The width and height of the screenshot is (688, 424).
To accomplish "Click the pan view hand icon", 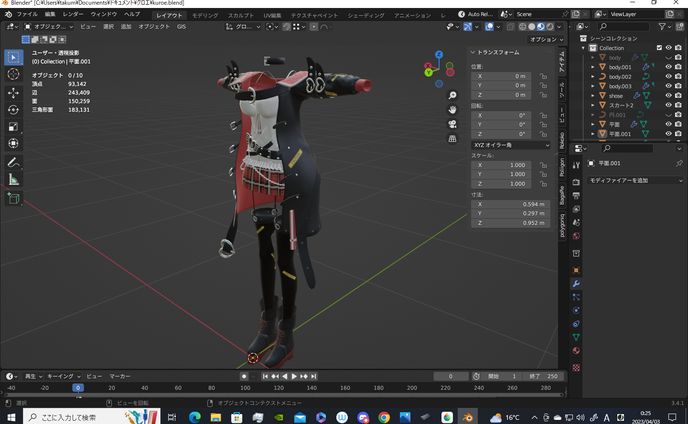I will (x=452, y=110).
